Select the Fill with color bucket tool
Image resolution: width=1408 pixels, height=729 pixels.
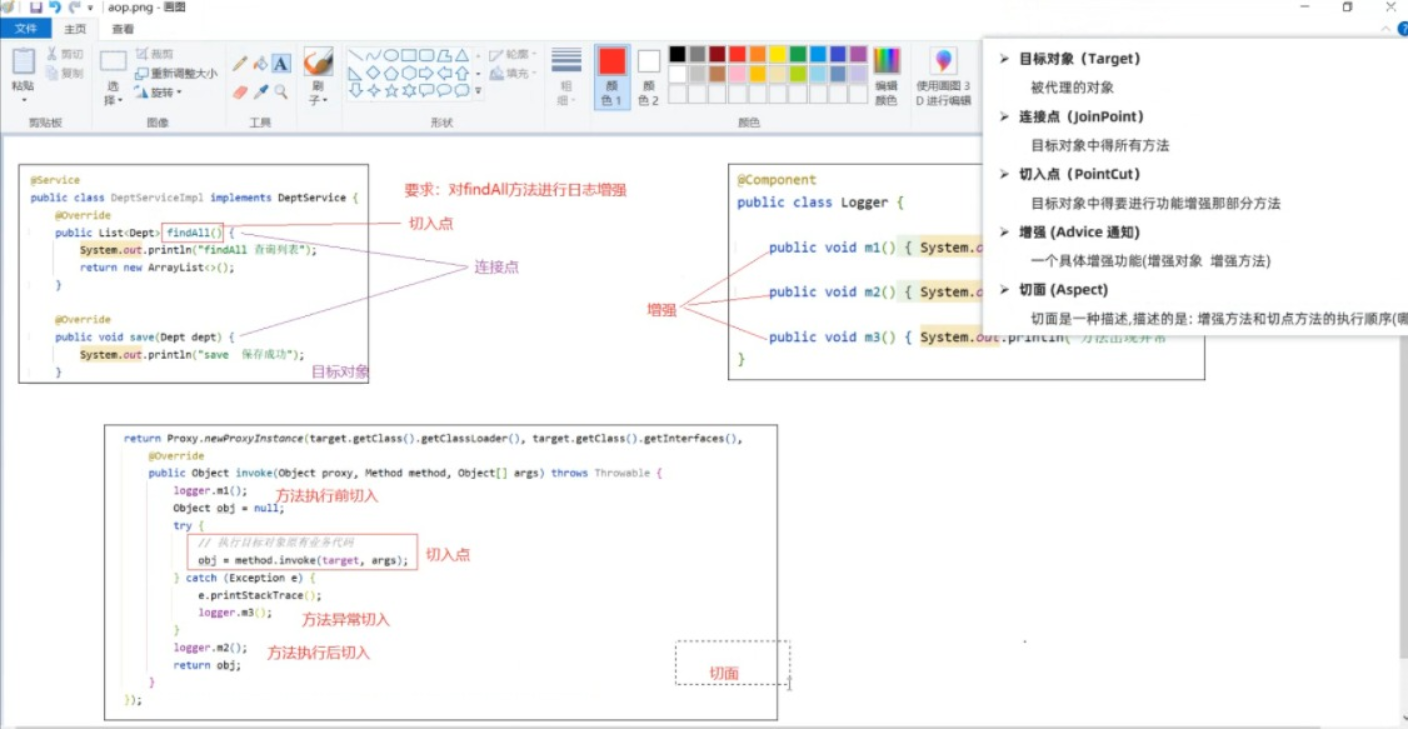260,64
